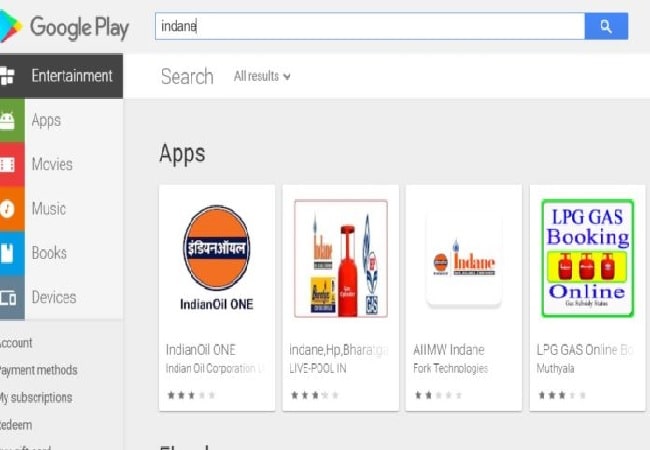This screenshot has height=450, width=650.
Task: Select the blue Books icon
Action: coord(8,253)
